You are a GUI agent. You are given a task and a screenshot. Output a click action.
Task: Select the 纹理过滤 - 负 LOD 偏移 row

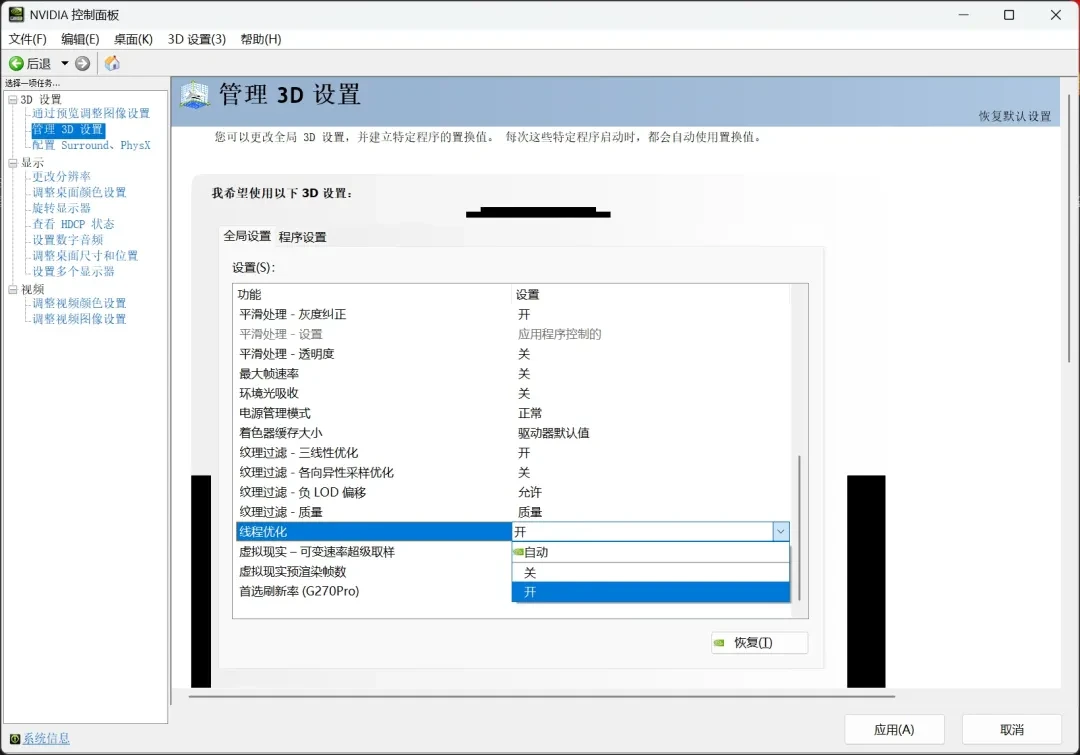[512, 493]
